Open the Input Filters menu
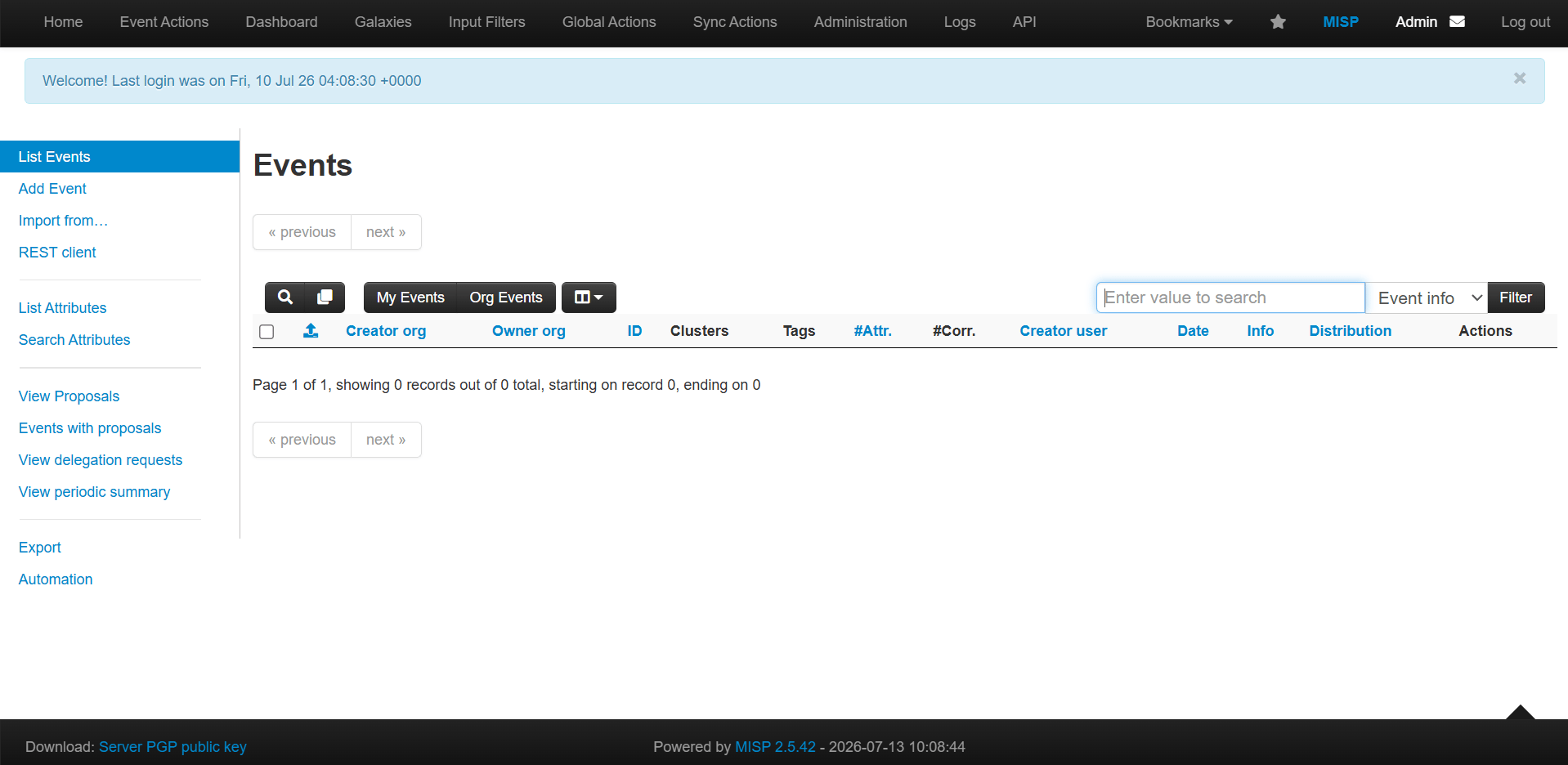This screenshot has width=1568, height=765. pyautogui.click(x=486, y=22)
